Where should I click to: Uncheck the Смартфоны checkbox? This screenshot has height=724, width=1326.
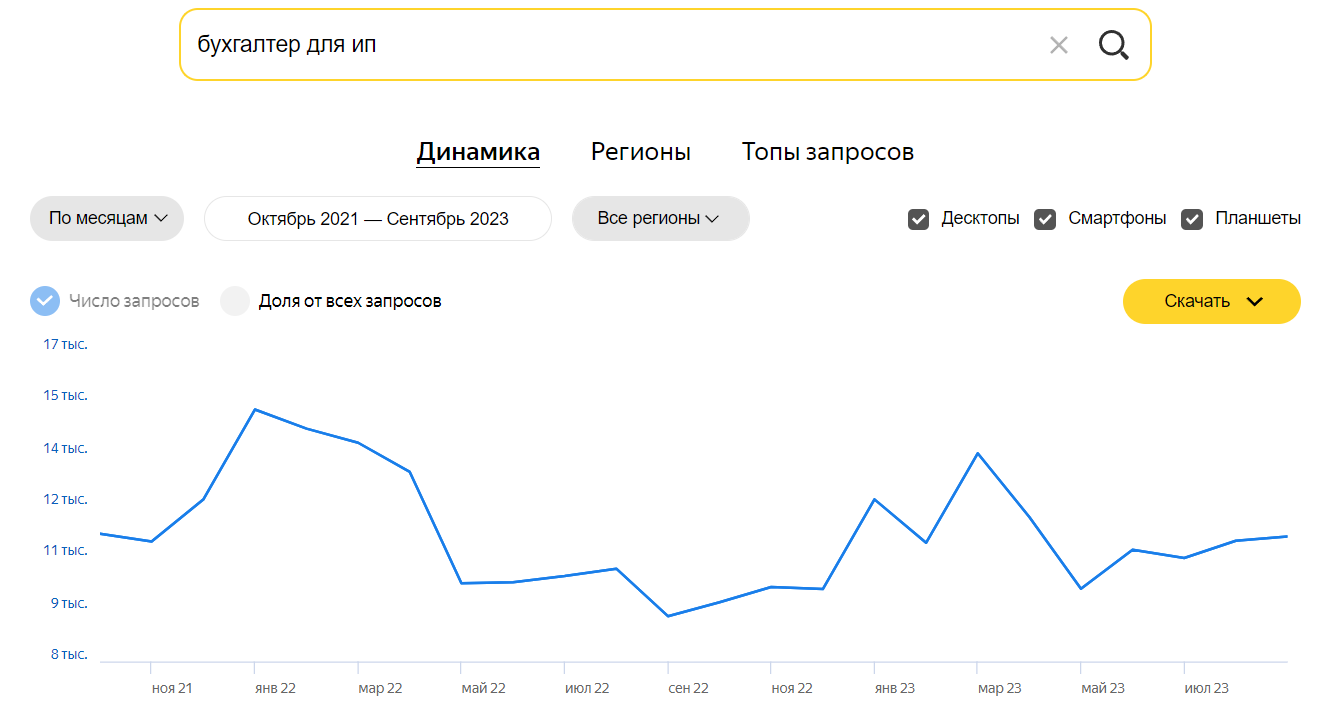click(x=1045, y=219)
